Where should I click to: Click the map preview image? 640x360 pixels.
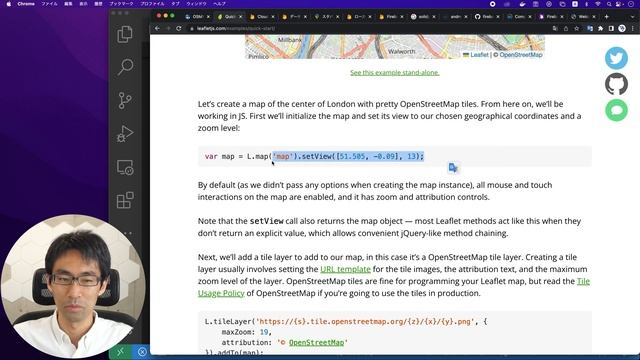[395, 47]
